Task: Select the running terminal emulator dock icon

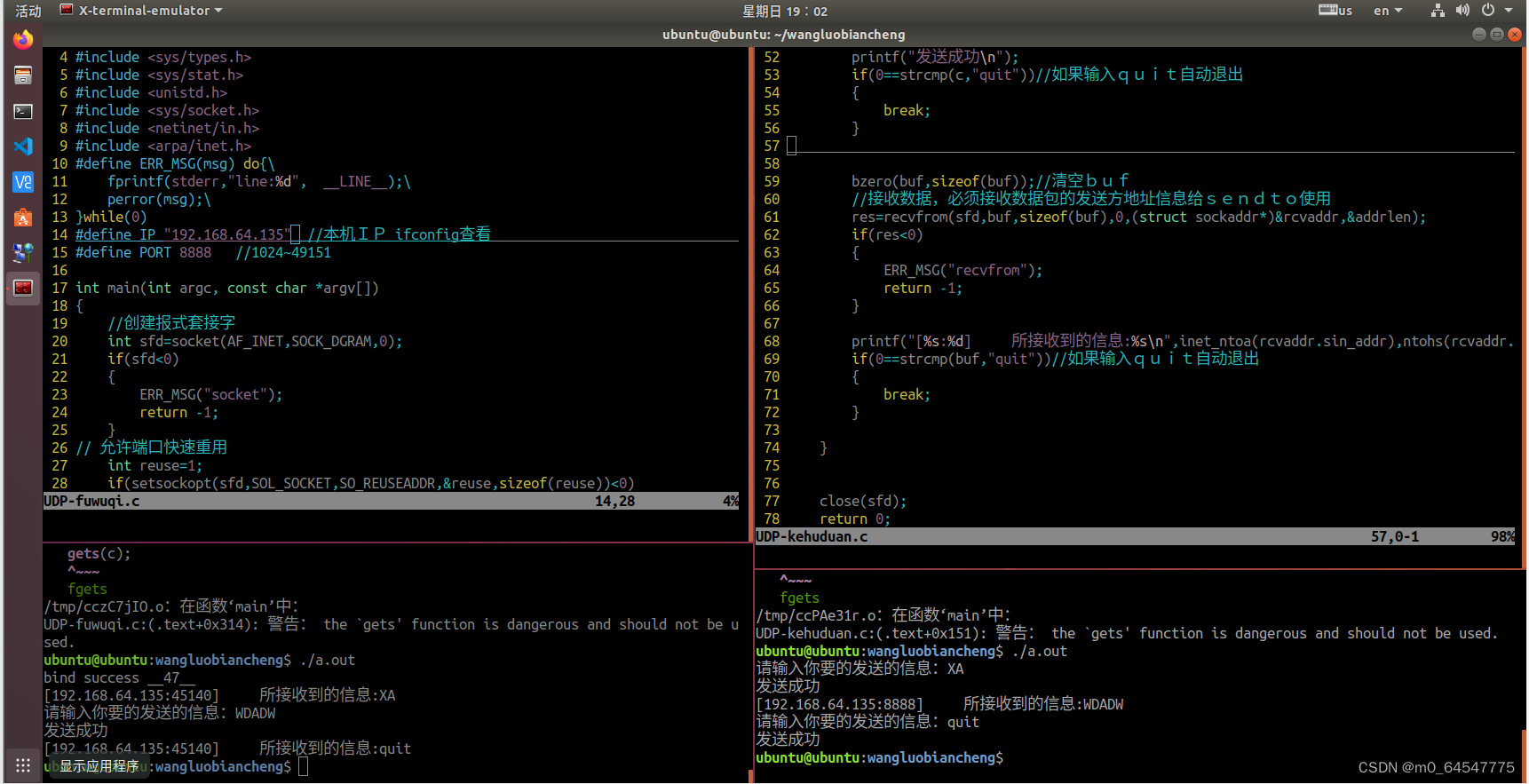Action: (x=23, y=288)
